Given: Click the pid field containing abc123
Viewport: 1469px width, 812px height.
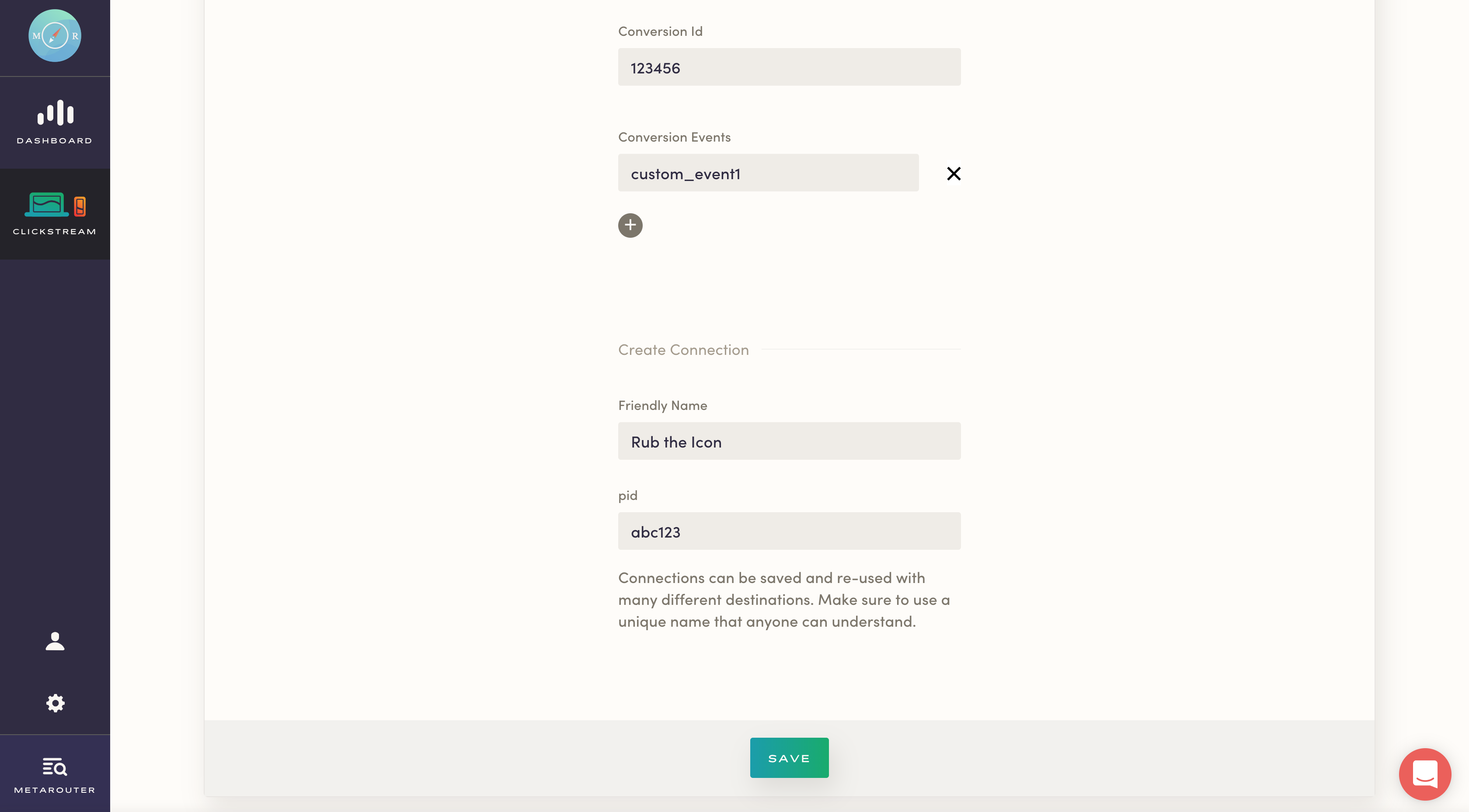Looking at the screenshot, I should click(789, 531).
